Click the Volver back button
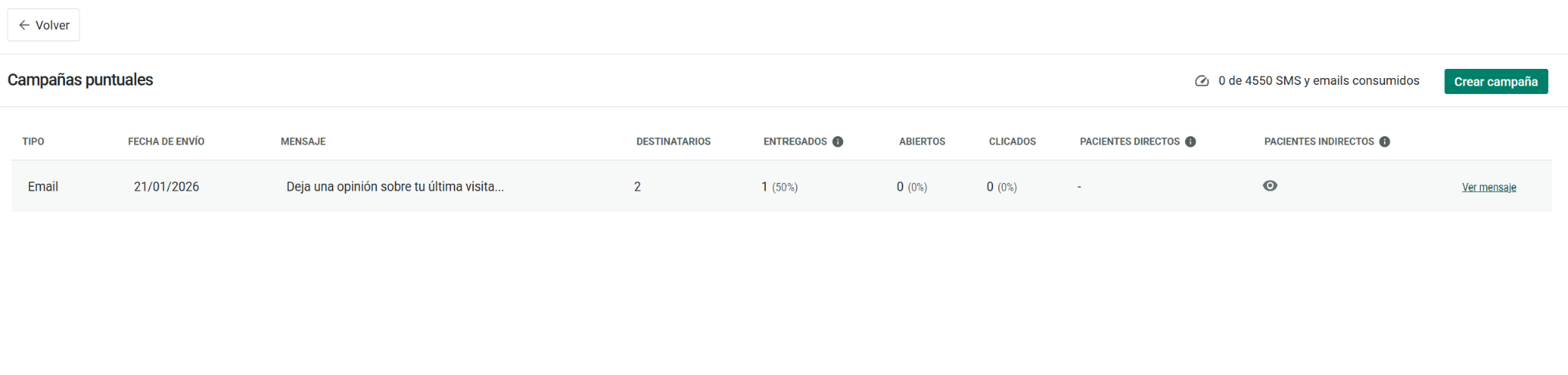 point(44,25)
